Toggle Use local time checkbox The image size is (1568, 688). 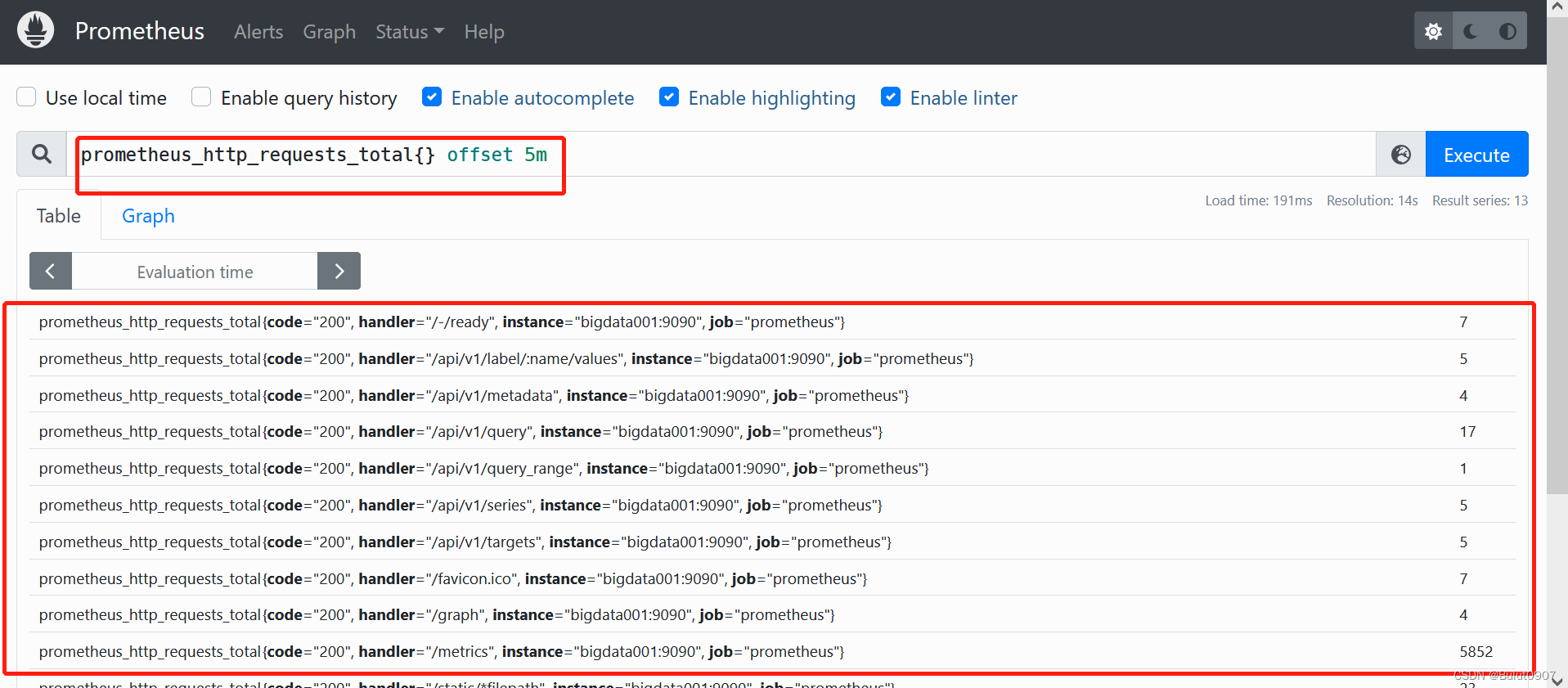click(27, 97)
